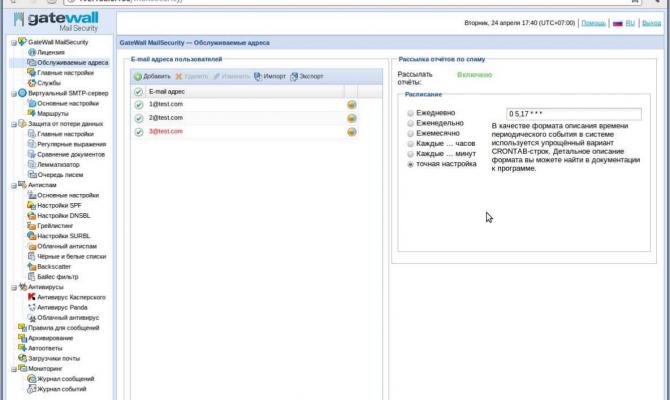
Task: Toggle the checkbox for 3@test.com
Action: coord(138,132)
